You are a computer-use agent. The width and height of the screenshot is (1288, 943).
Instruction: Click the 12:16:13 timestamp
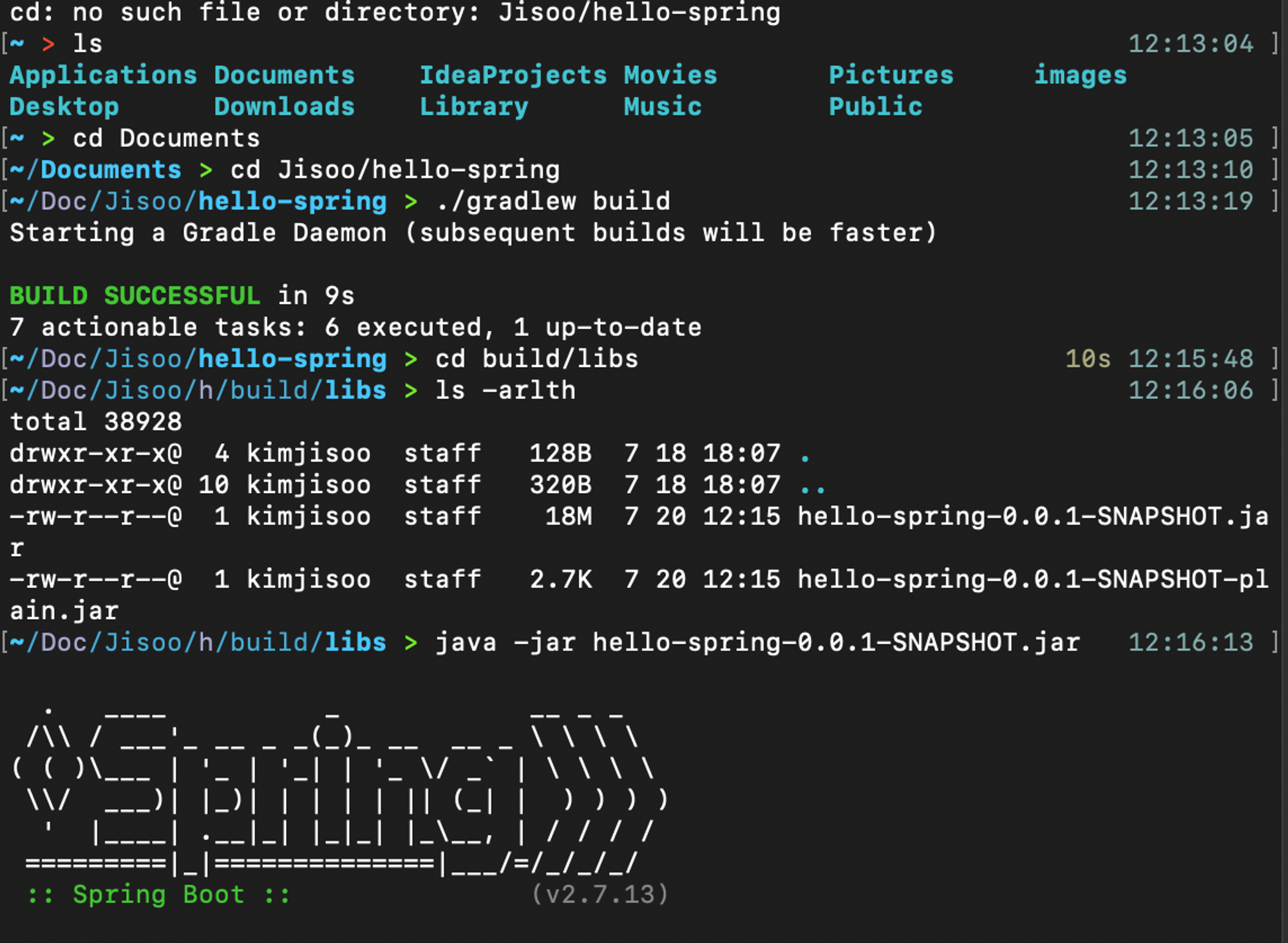click(x=1190, y=643)
